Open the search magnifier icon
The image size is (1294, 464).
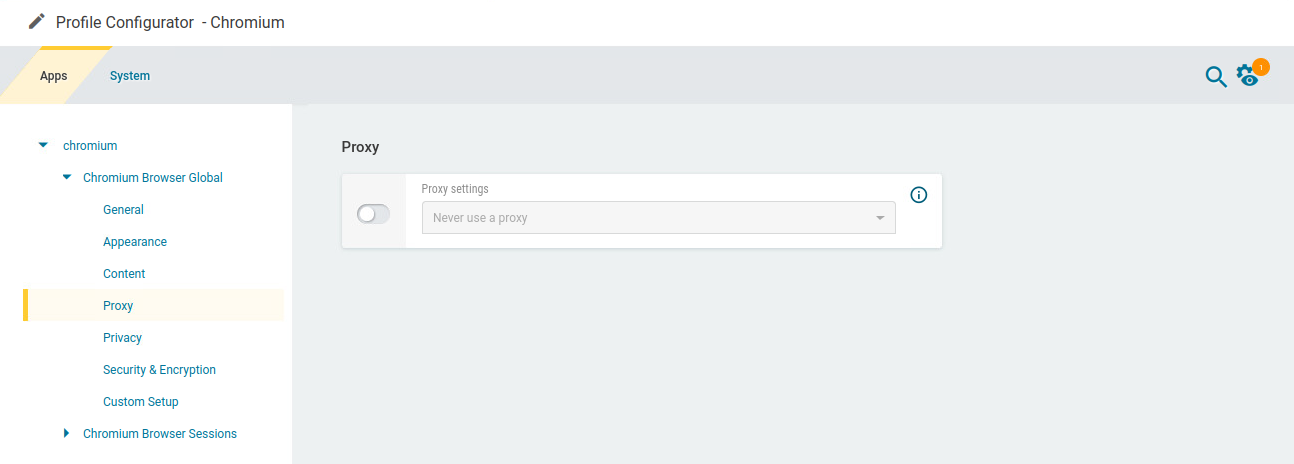[x=1215, y=76]
